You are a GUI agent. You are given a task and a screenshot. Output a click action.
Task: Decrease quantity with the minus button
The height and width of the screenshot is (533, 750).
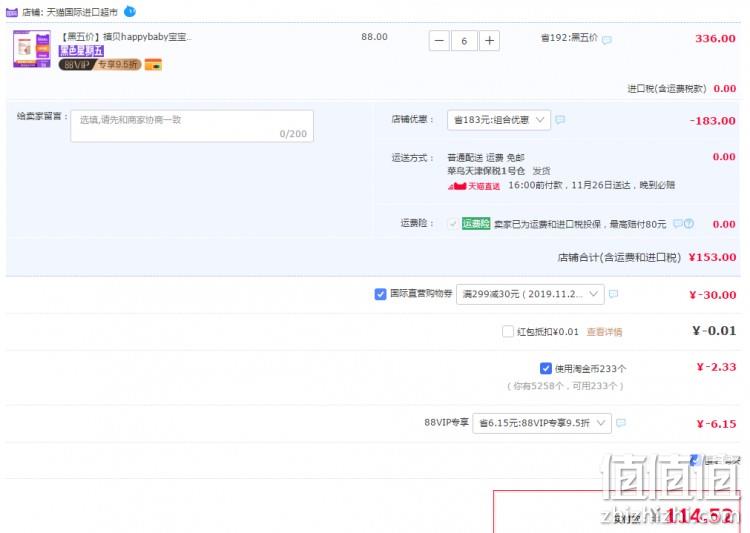coord(439,41)
